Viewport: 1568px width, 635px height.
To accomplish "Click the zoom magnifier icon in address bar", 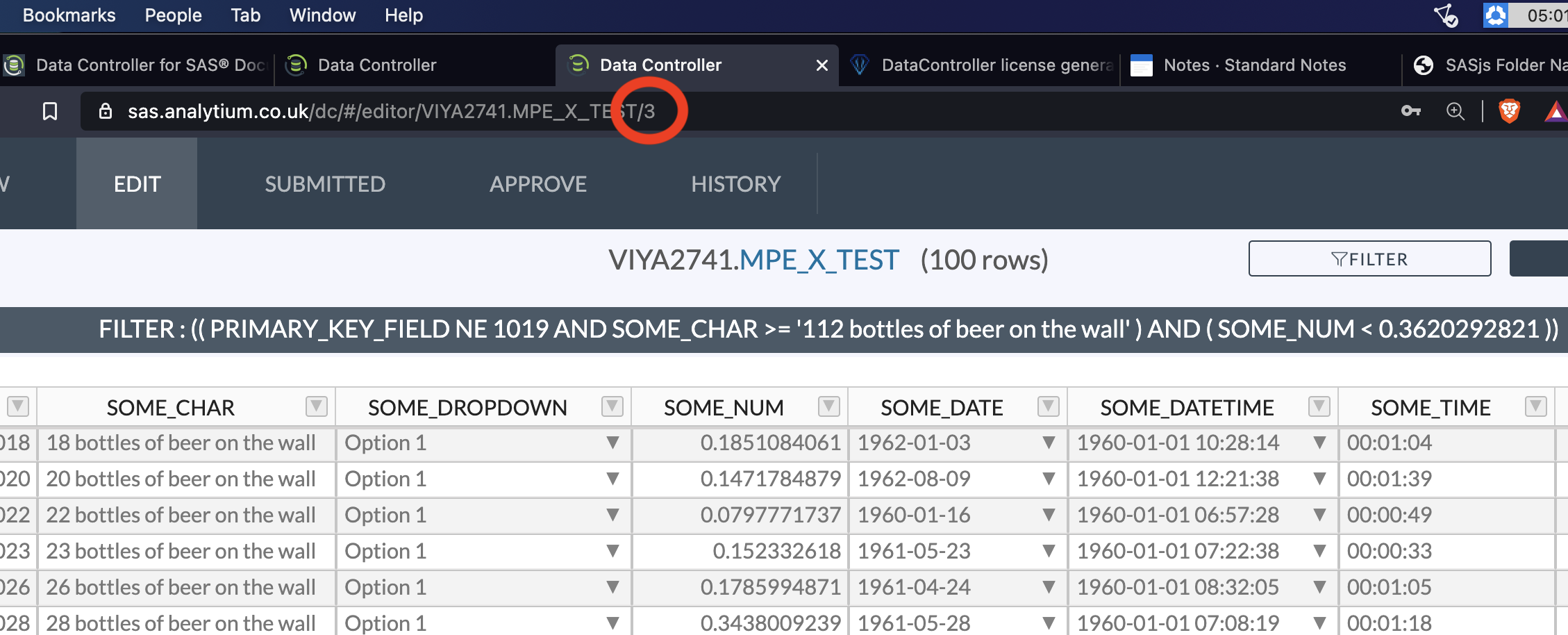I will point(1455,111).
